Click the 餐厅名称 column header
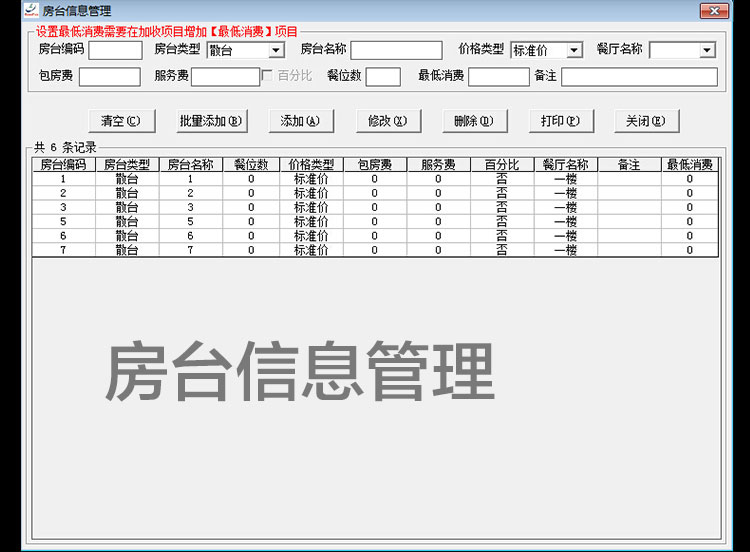The width and height of the screenshot is (750, 552). pyautogui.click(x=566, y=165)
